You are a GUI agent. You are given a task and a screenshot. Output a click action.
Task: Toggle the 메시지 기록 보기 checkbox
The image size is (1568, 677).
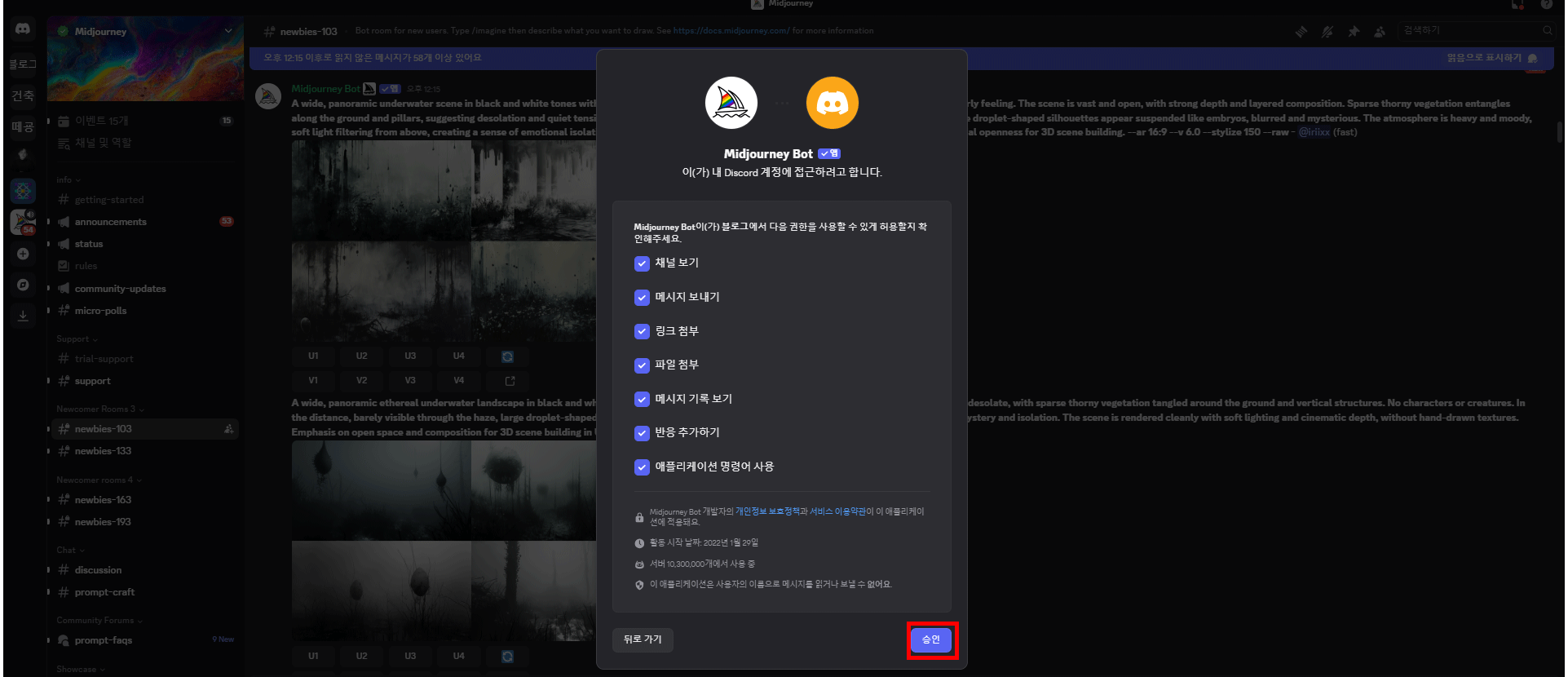click(642, 399)
